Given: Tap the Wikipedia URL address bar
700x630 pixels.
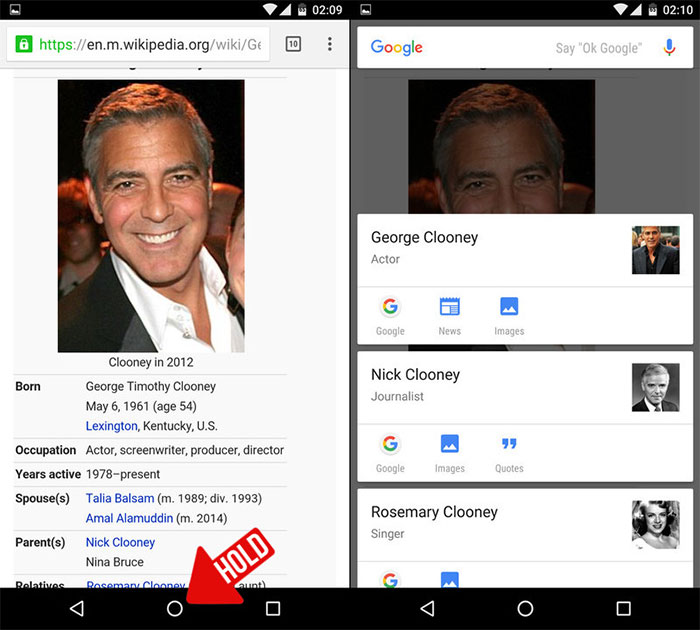Looking at the screenshot, I should pyautogui.click(x=150, y=44).
